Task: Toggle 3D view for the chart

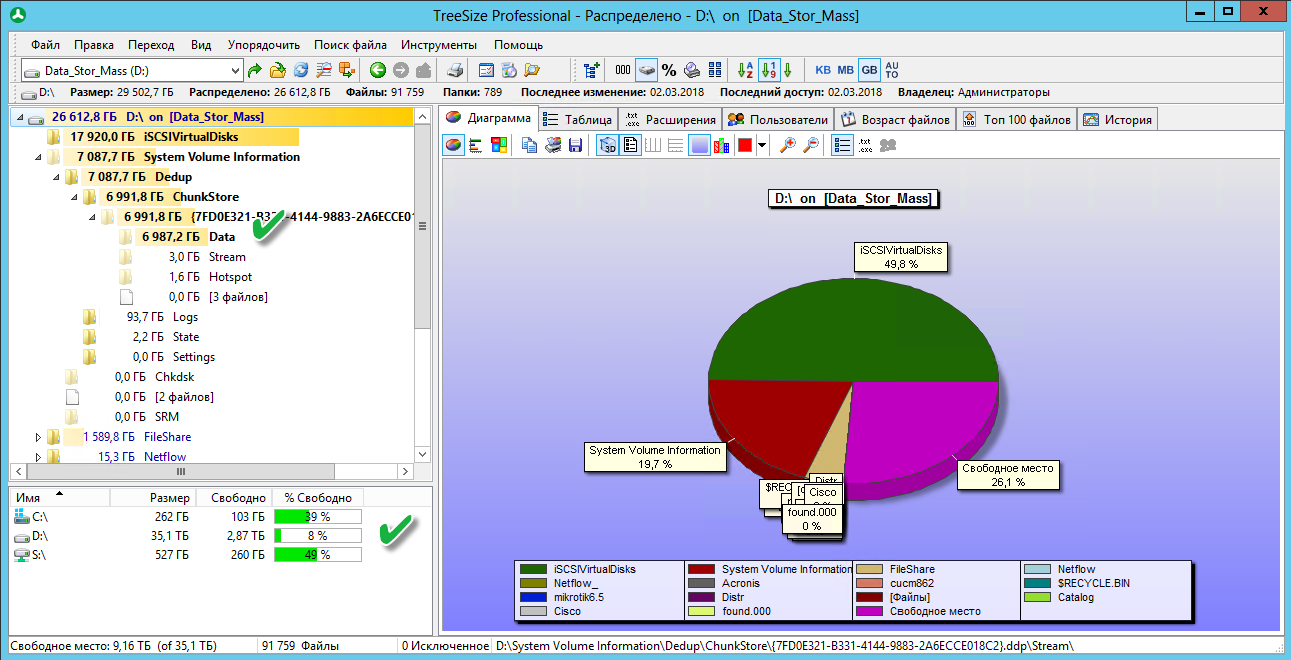Action: [608, 145]
